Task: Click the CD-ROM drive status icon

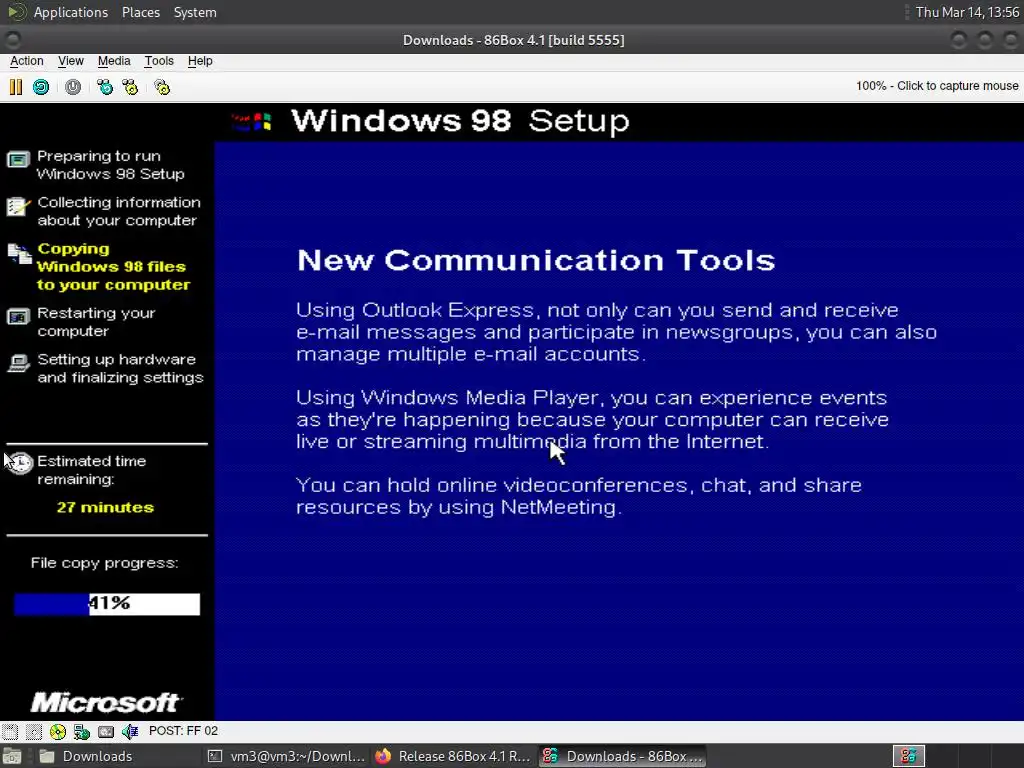Action: tap(57, 731)
